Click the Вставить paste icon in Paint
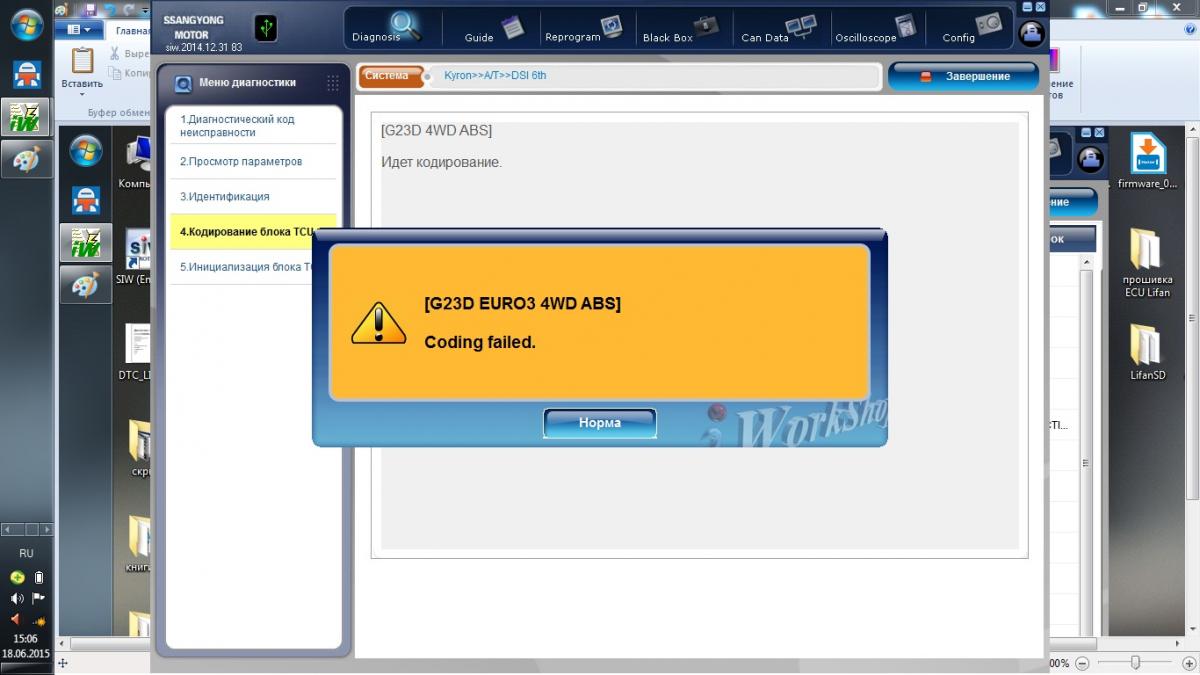 82,62
